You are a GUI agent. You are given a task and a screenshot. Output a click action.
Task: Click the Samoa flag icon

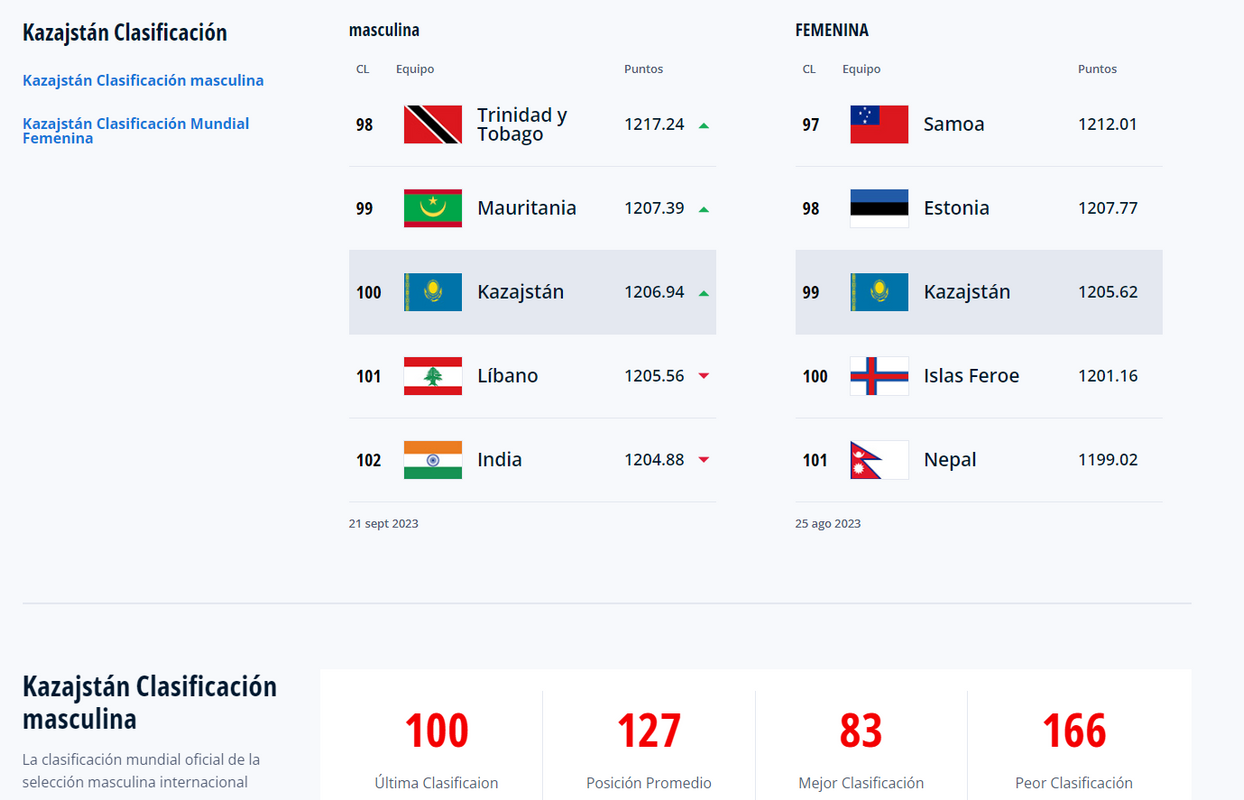[x=879, y=125]
